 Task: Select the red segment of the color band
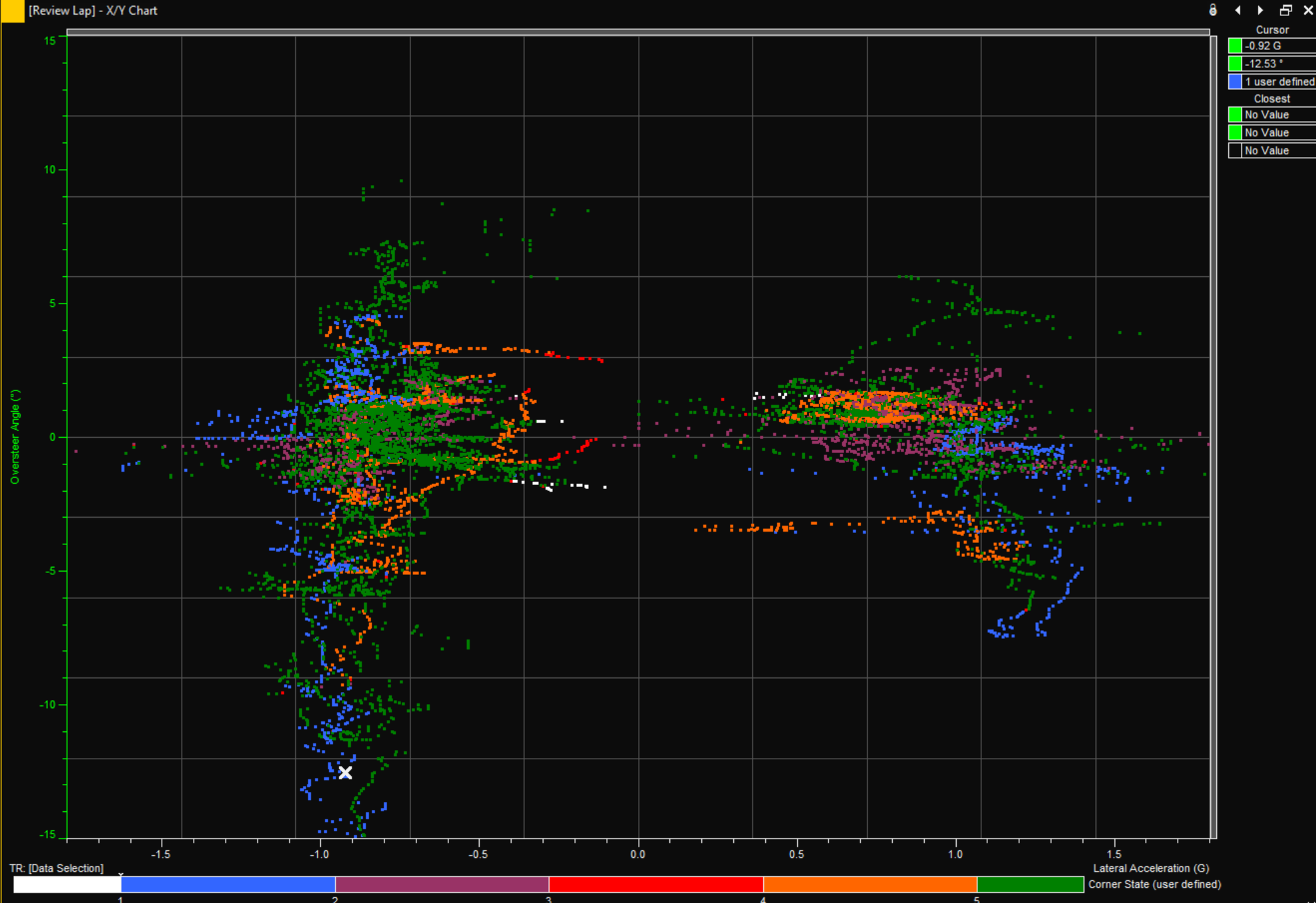(655, 884)
